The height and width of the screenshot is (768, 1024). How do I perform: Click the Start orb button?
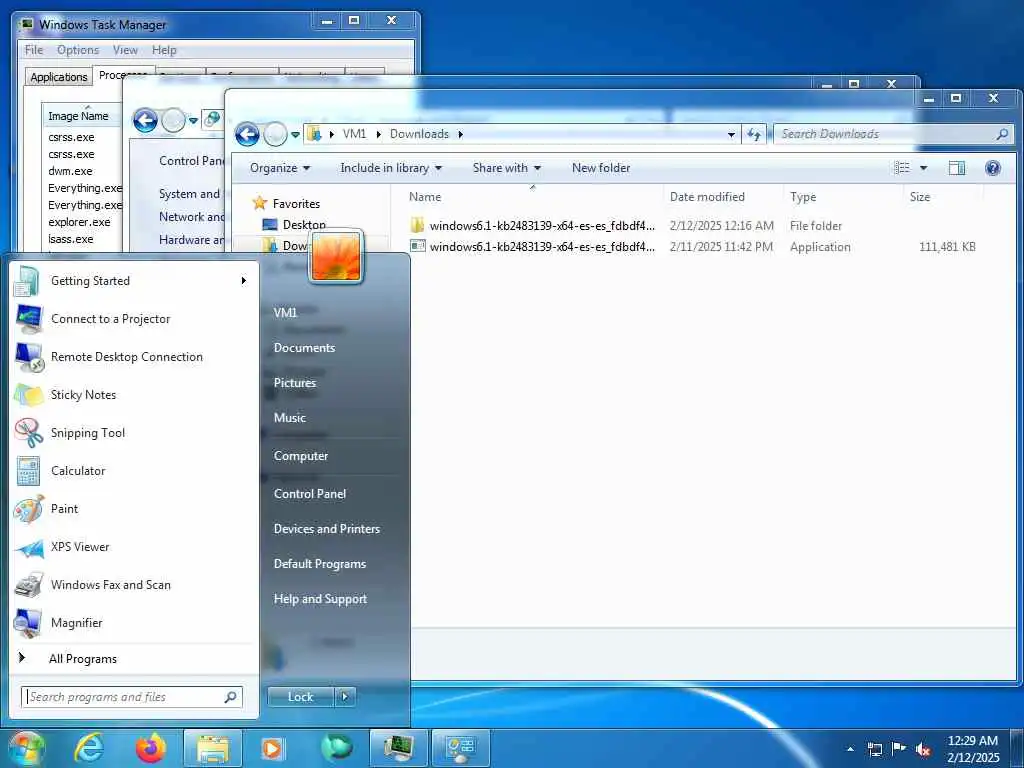[x=26, y=748]
